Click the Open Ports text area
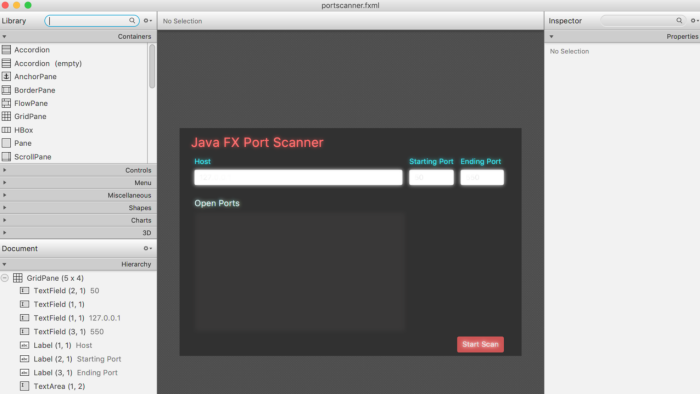This screenshot has width=700, height=394. coord(300,271)
